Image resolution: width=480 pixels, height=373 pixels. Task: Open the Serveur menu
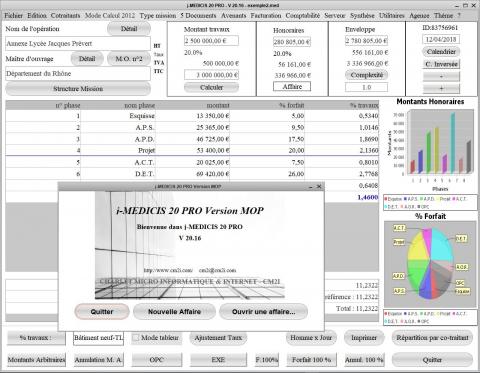pos(335,16)
